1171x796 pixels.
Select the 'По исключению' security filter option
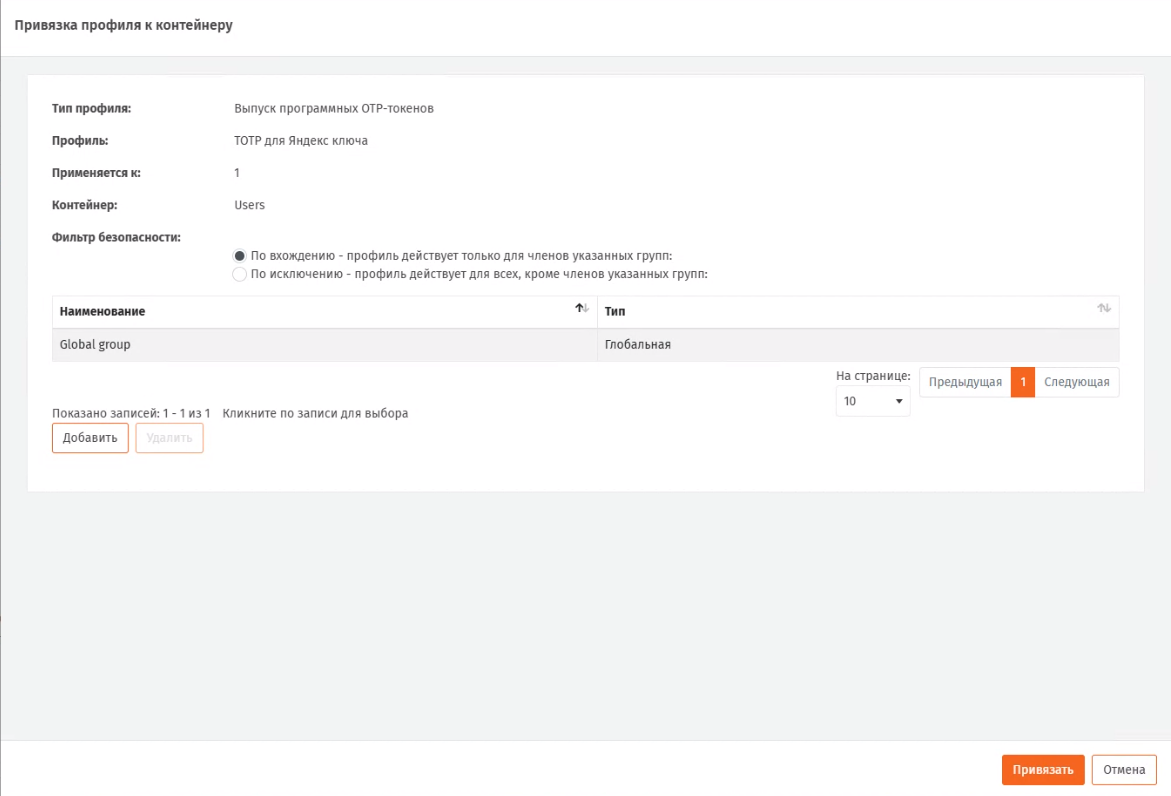point(240,274)
